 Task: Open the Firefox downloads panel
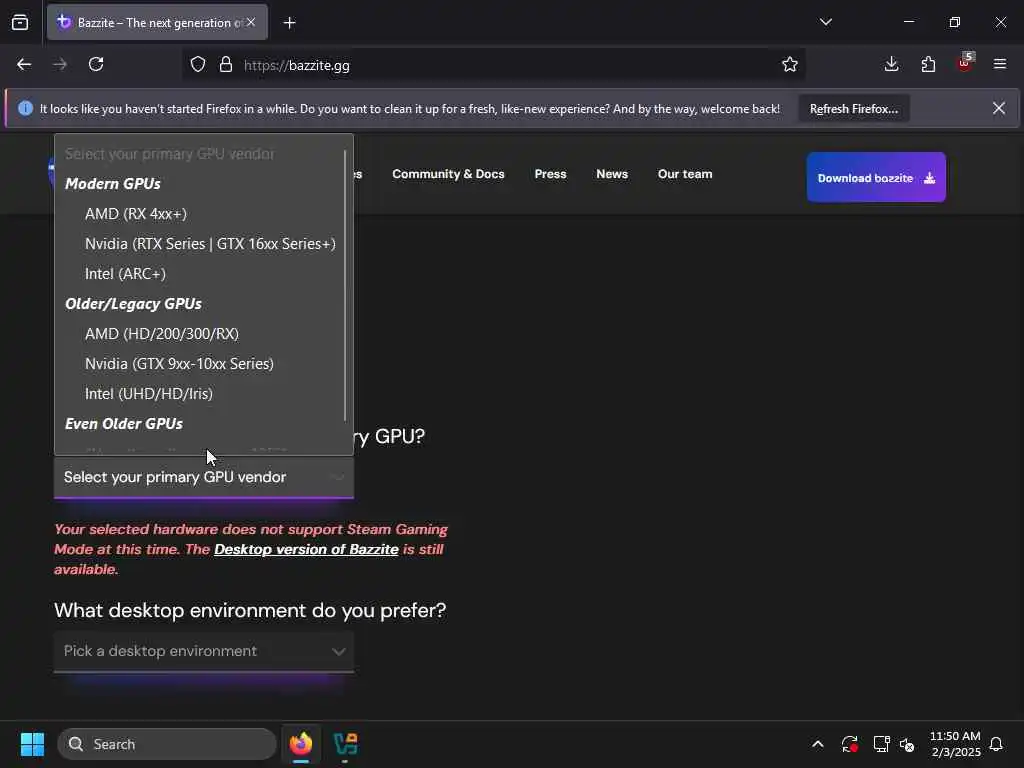click(x=891, y=64)
